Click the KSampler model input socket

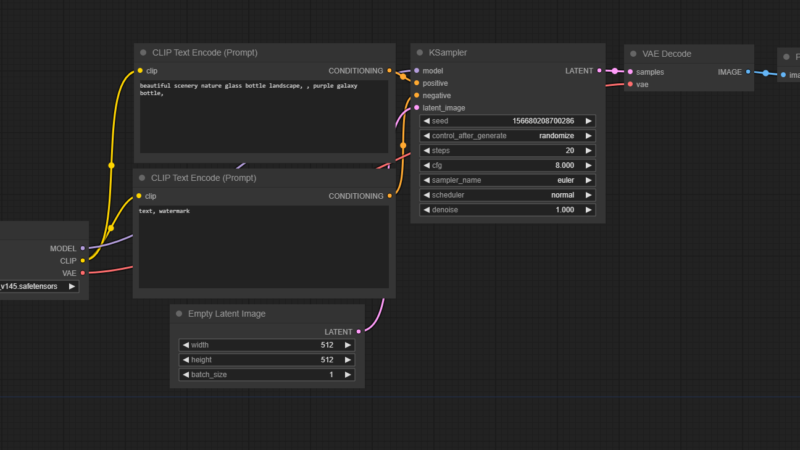(417, 71)
